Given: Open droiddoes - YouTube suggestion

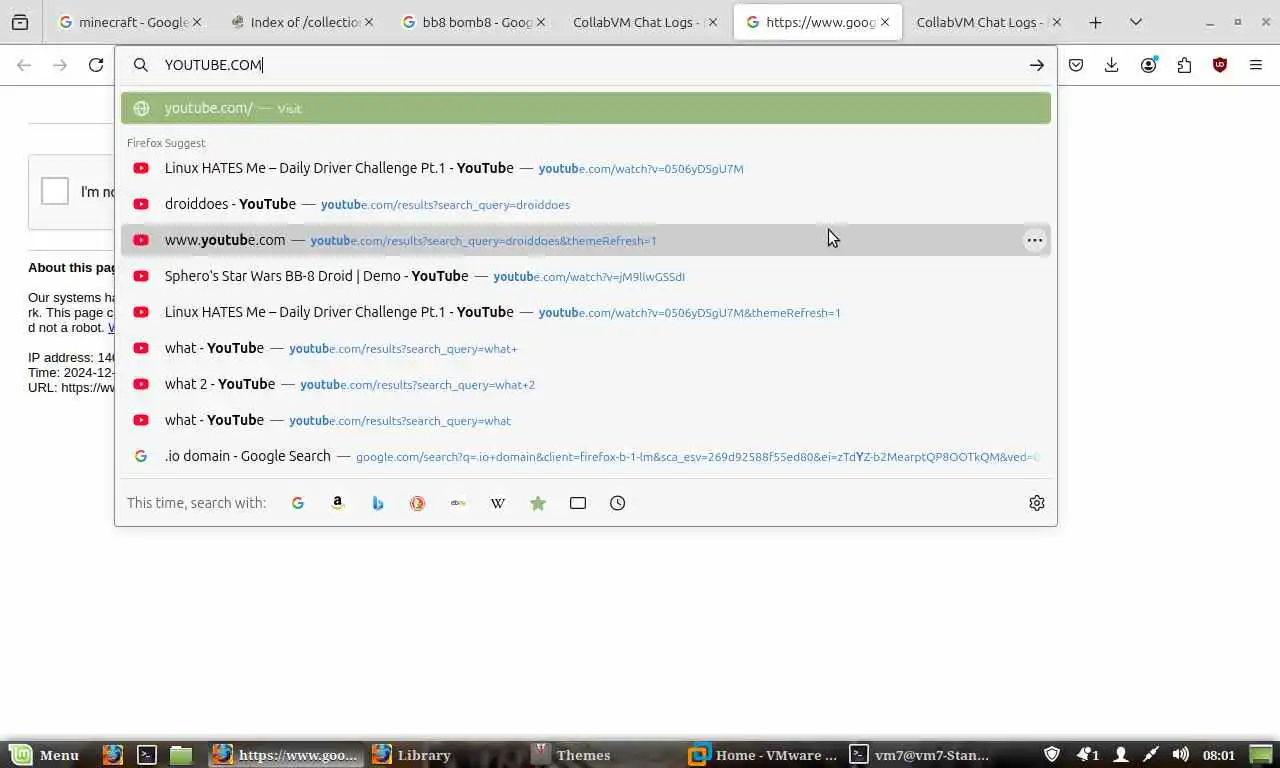Looking at the screenshot, I should click(x=586, y=204).
